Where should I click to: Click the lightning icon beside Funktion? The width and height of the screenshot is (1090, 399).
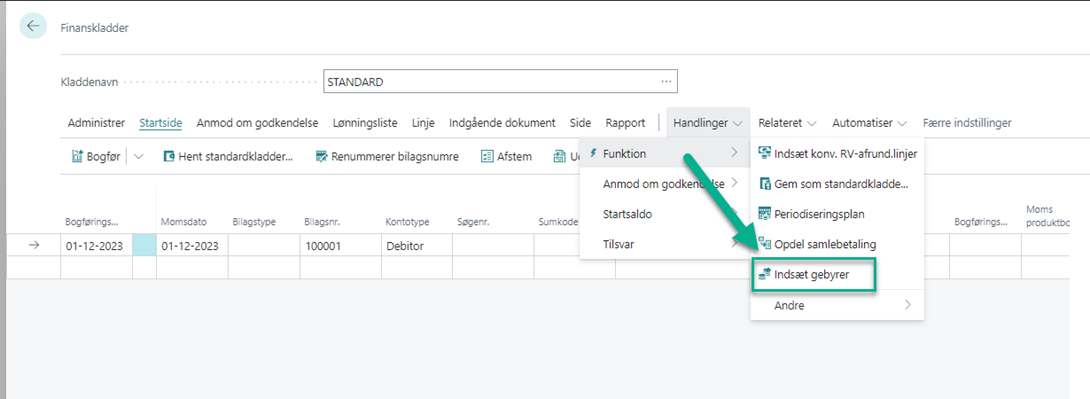[x=593, y=154]
